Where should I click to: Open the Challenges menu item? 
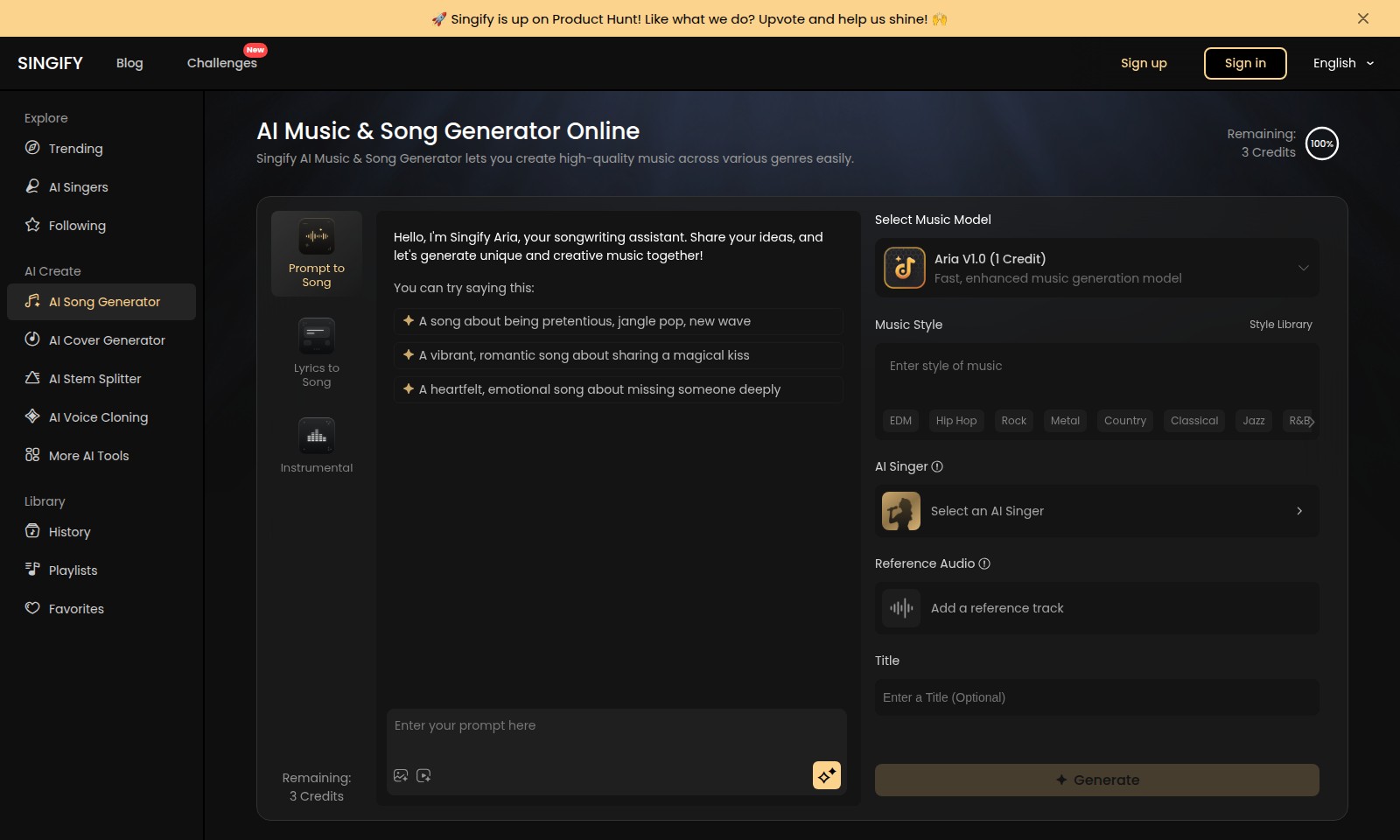[222, 63]
